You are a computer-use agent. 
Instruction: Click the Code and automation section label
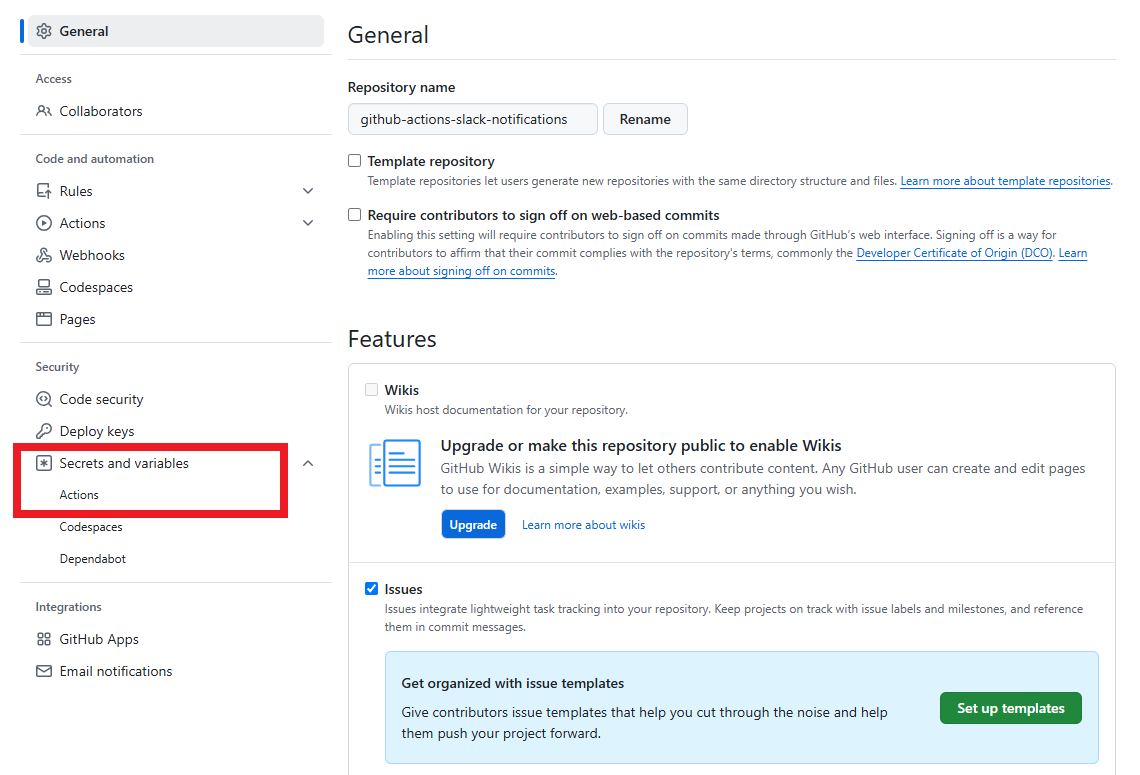[x=95, y=159]
